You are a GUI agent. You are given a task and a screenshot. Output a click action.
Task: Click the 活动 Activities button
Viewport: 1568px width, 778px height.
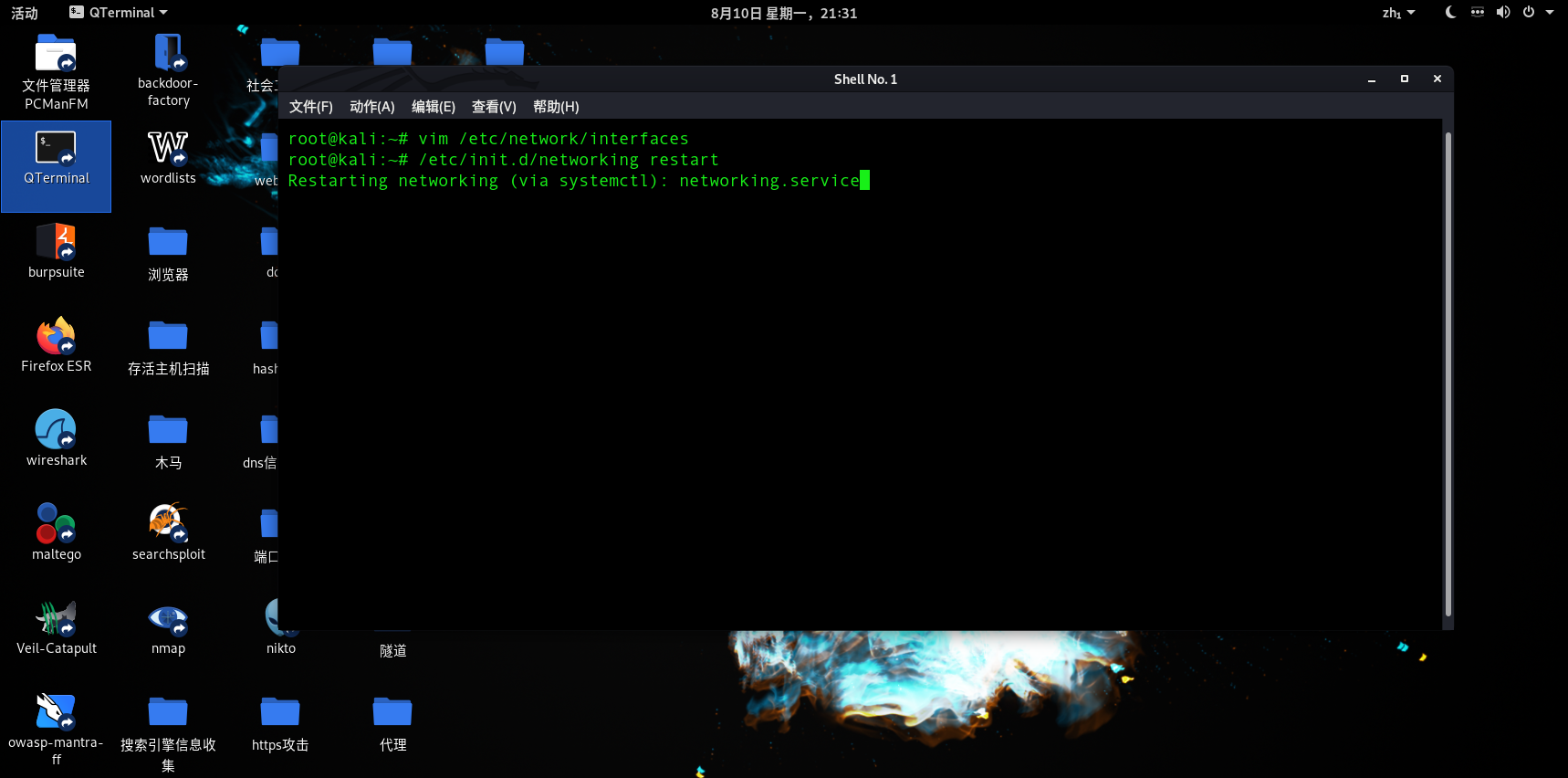(25, 13)
